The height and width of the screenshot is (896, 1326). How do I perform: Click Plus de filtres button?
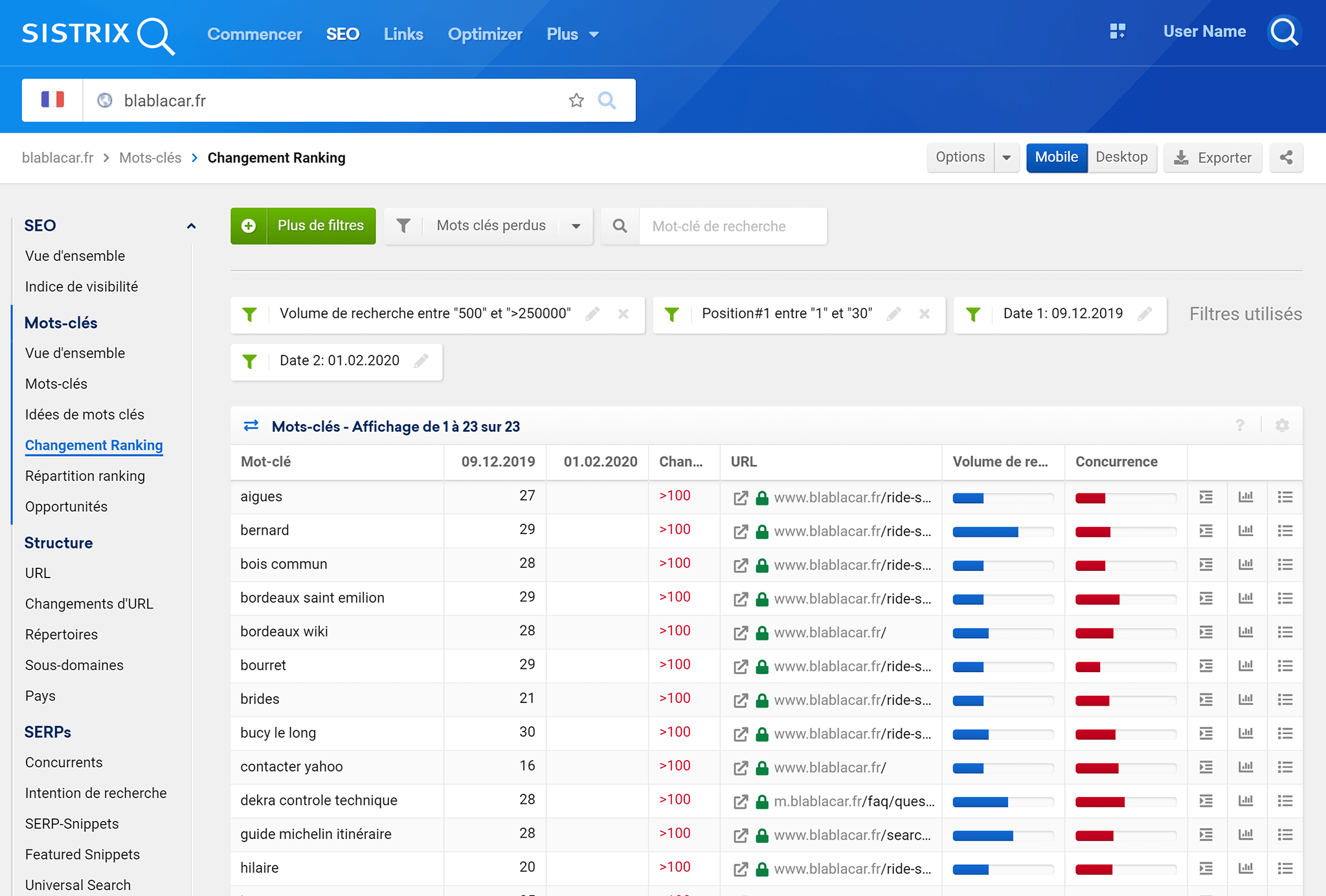303,226
